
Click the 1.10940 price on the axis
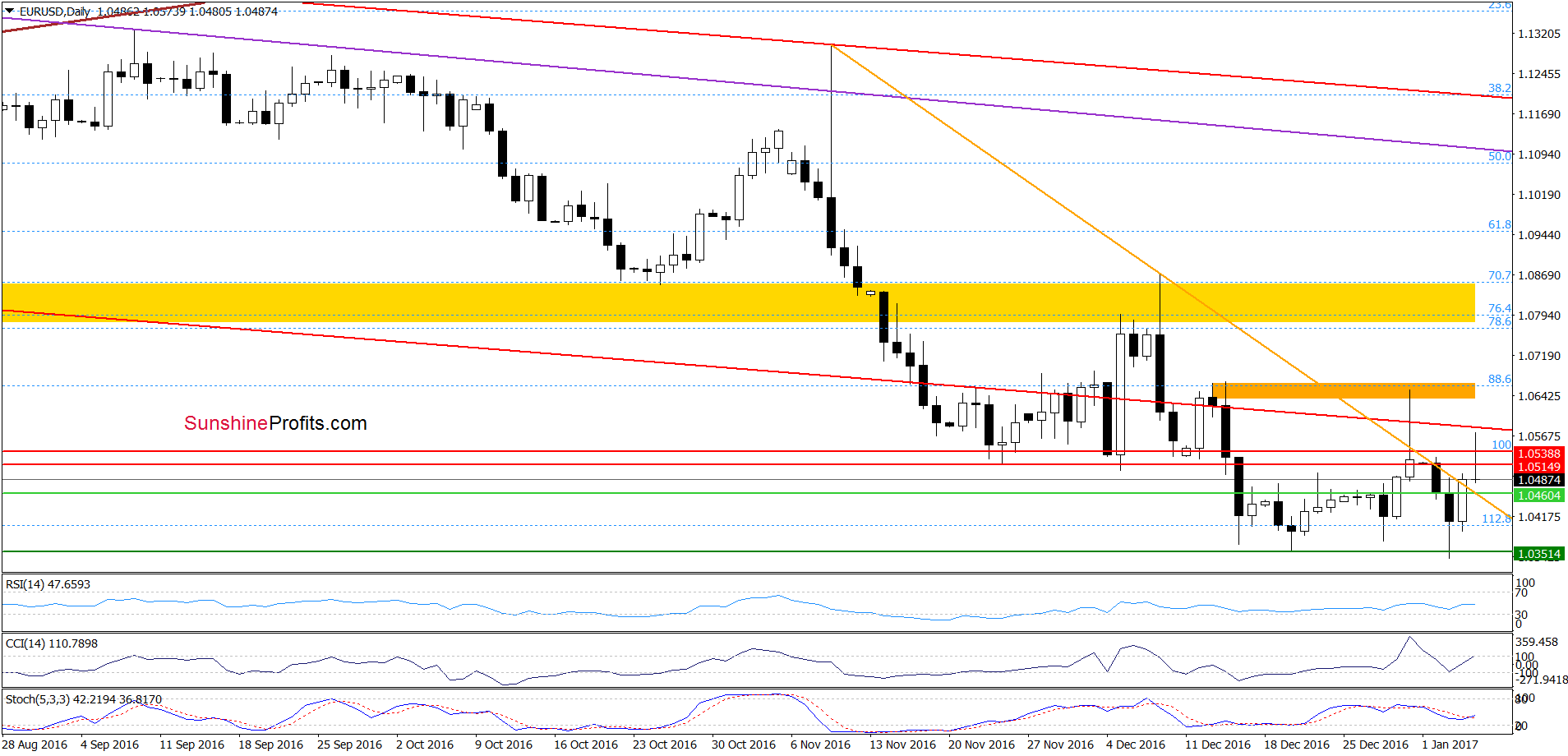coord(1538,154)
